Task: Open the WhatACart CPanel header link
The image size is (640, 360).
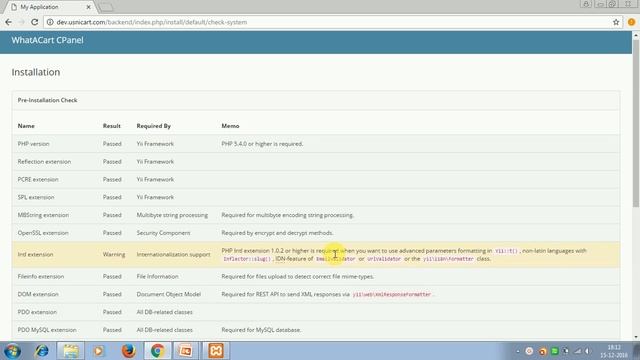Action: 47,40
